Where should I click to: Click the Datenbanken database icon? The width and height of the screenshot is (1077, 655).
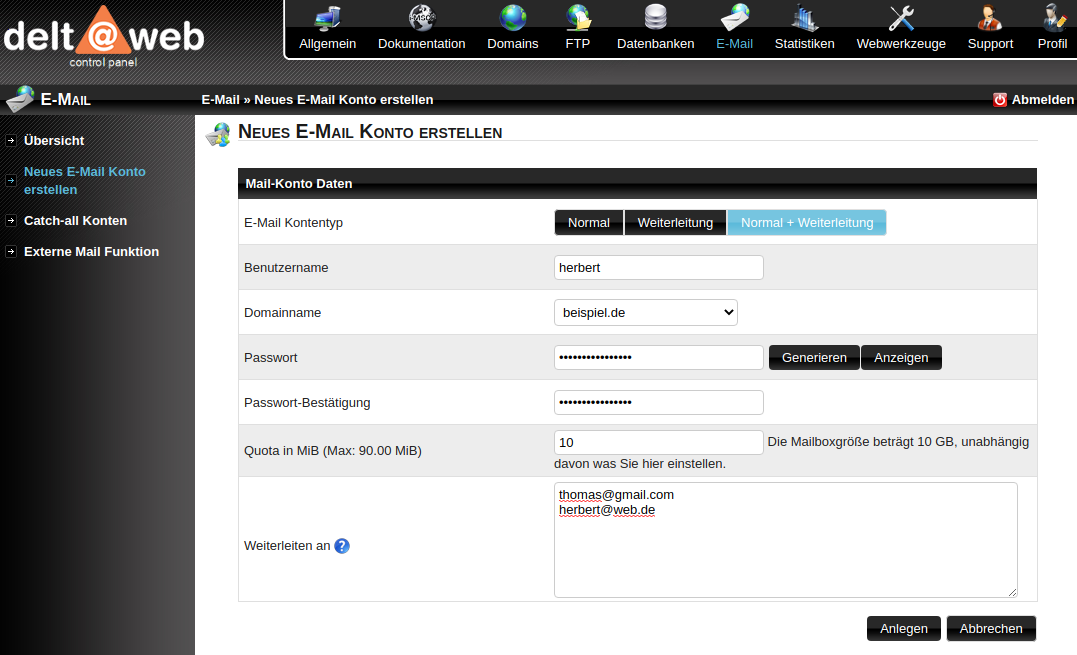655,18
